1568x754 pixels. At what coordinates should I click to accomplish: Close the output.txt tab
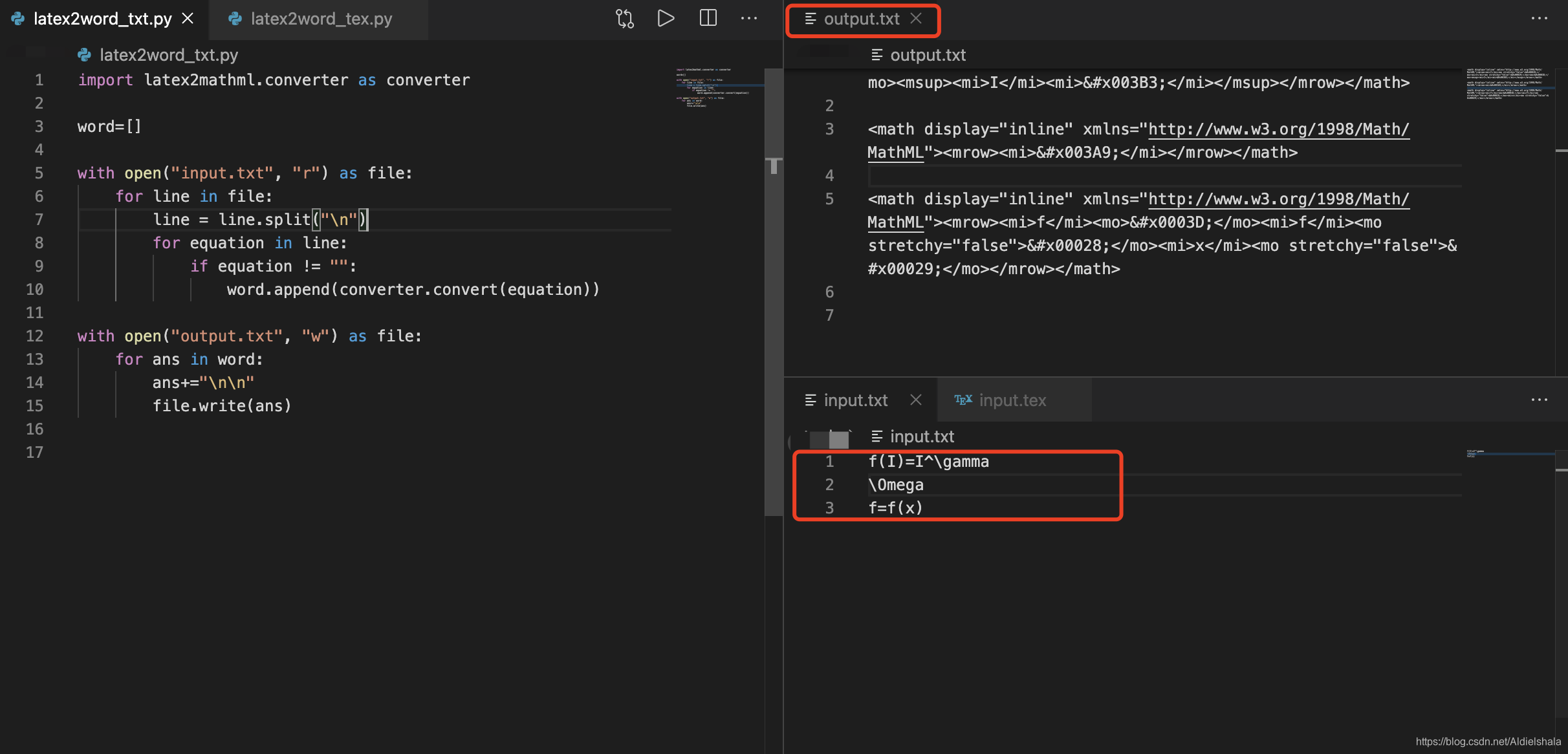tap(916, 18)
